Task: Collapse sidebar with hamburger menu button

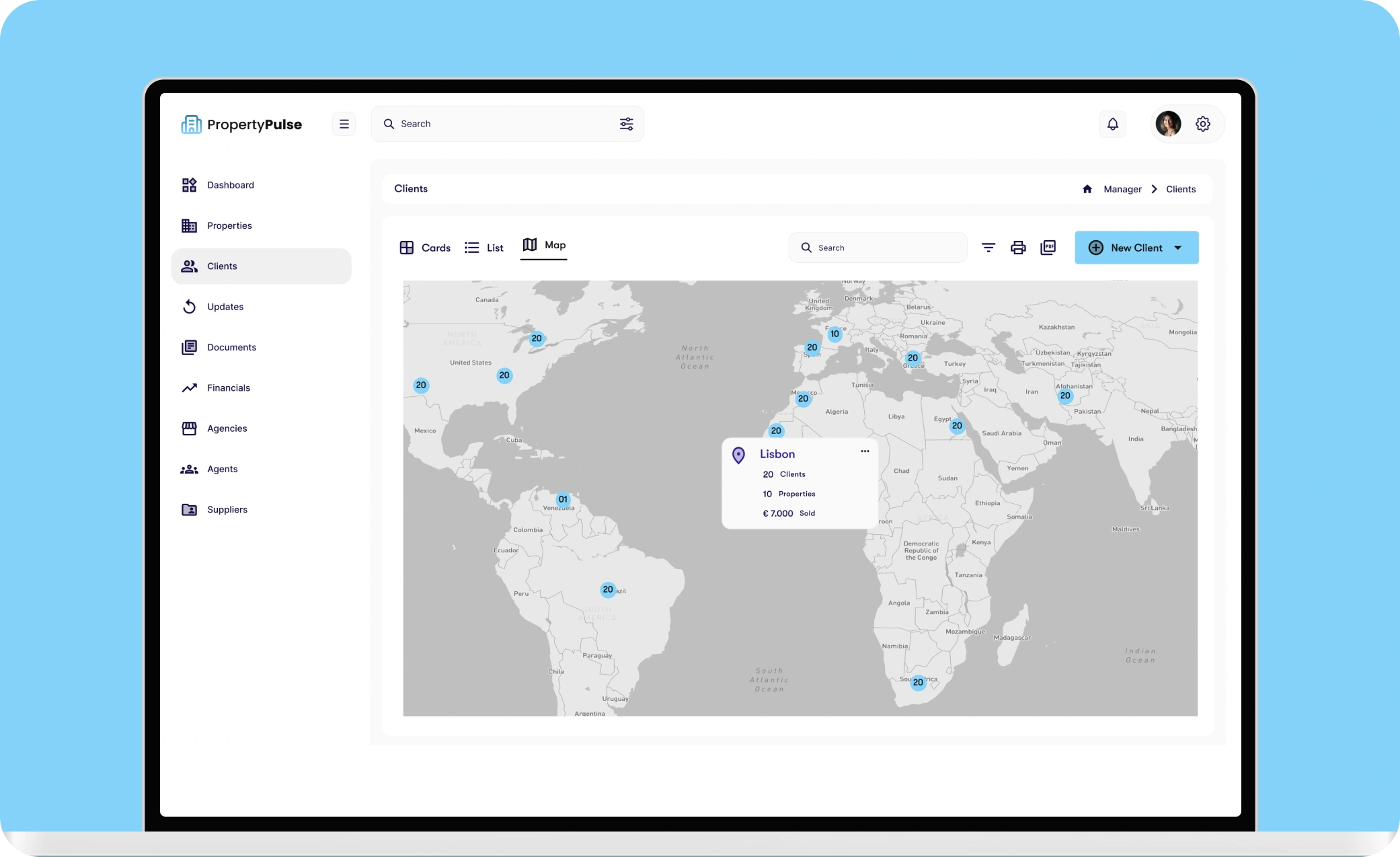Action: tap(344, 124)
